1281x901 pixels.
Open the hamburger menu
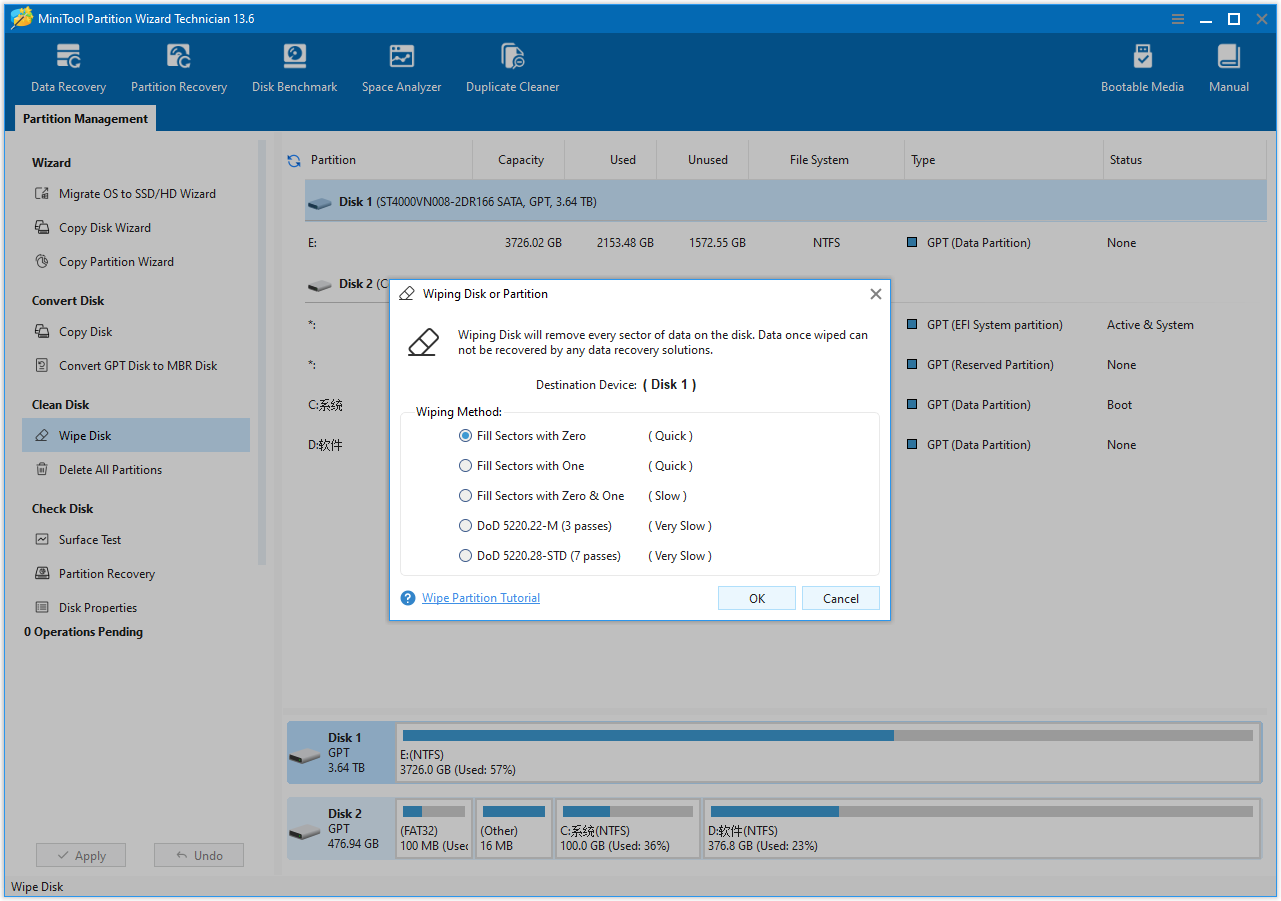pos(1177,18)
